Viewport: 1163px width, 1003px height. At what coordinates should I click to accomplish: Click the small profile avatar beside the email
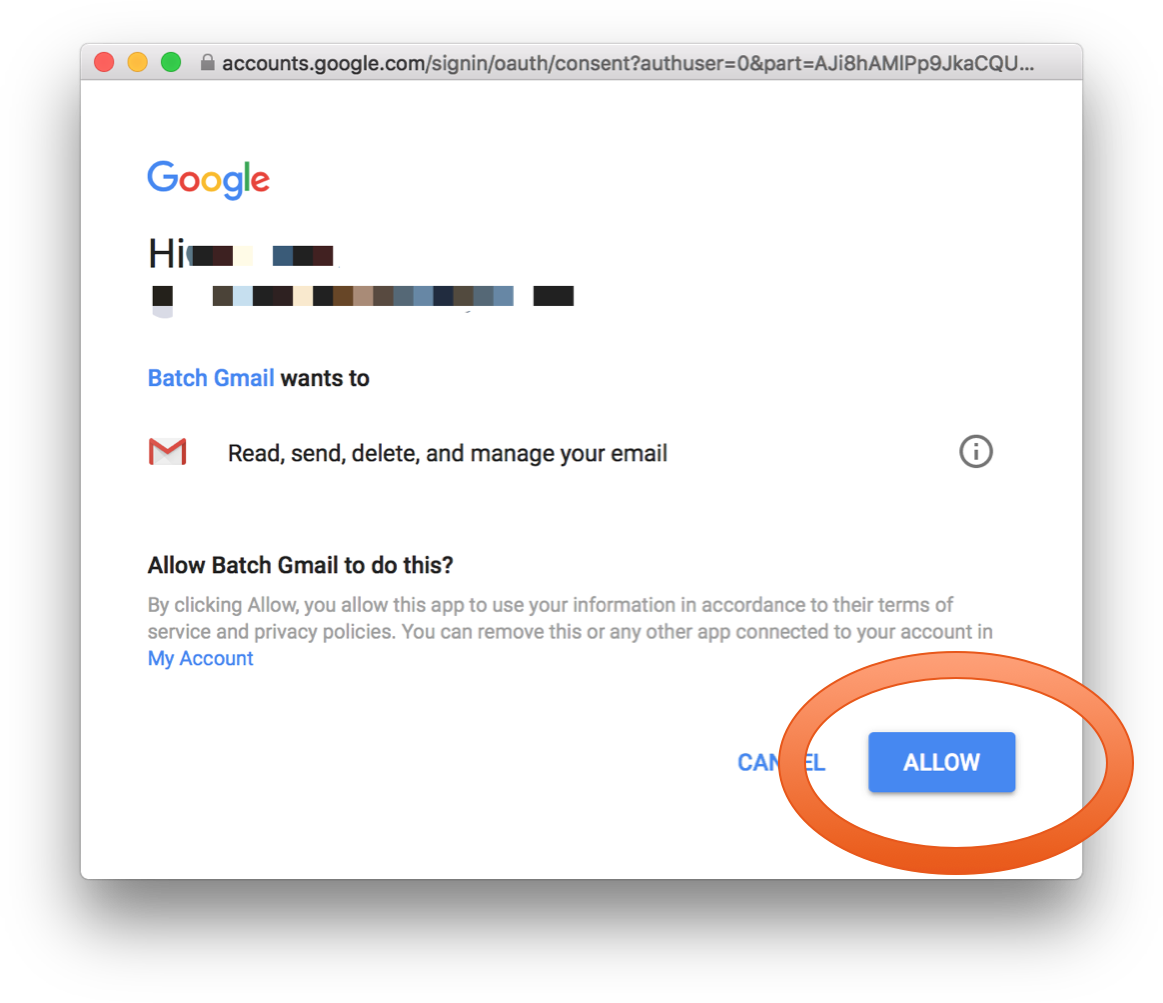coord(162,299)
